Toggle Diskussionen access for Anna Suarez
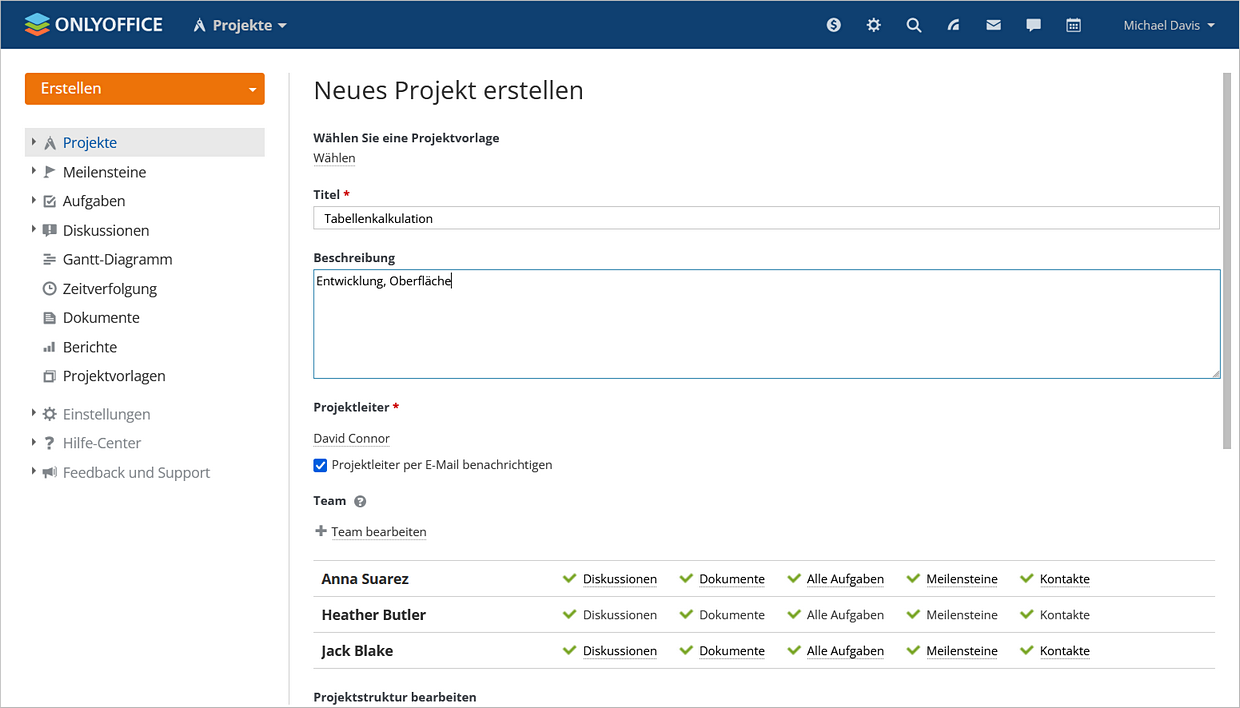The image size is (1240, 708). 610,579
